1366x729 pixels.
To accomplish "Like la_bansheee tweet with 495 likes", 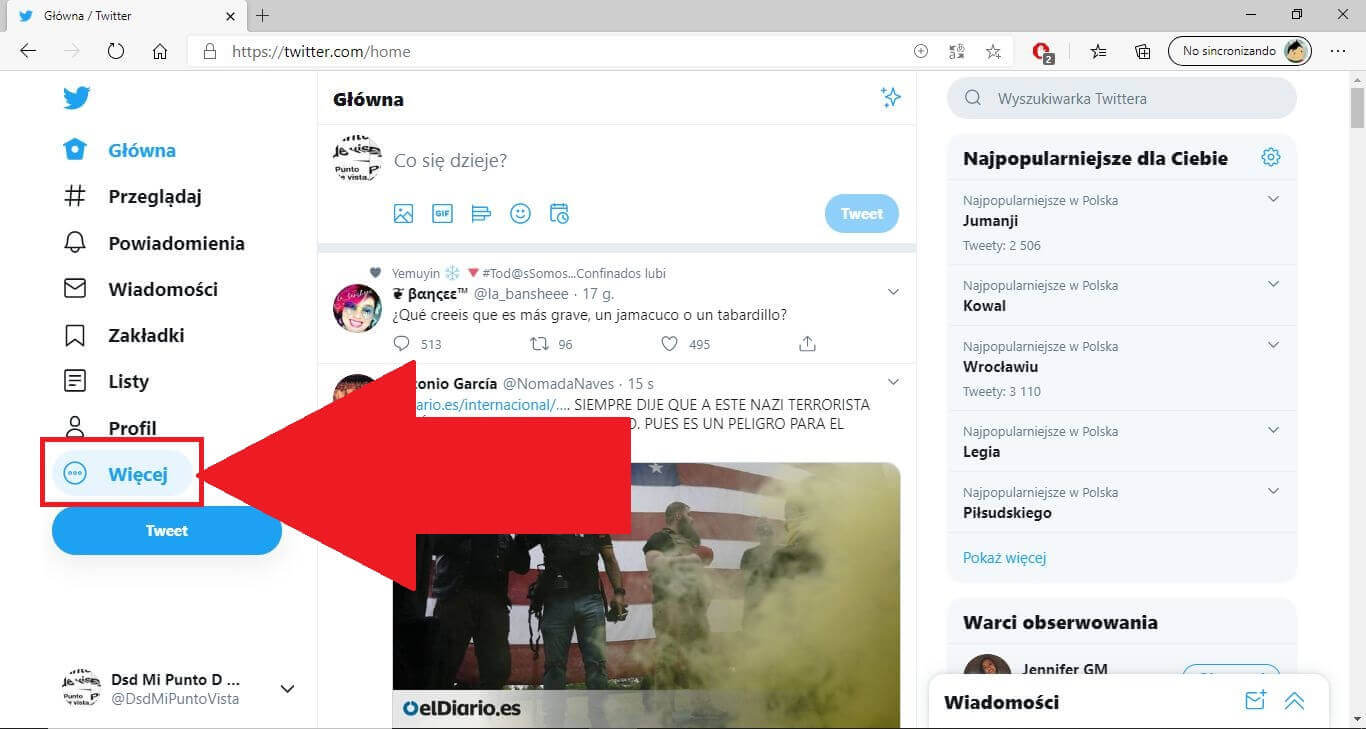I will click(670, 344).
